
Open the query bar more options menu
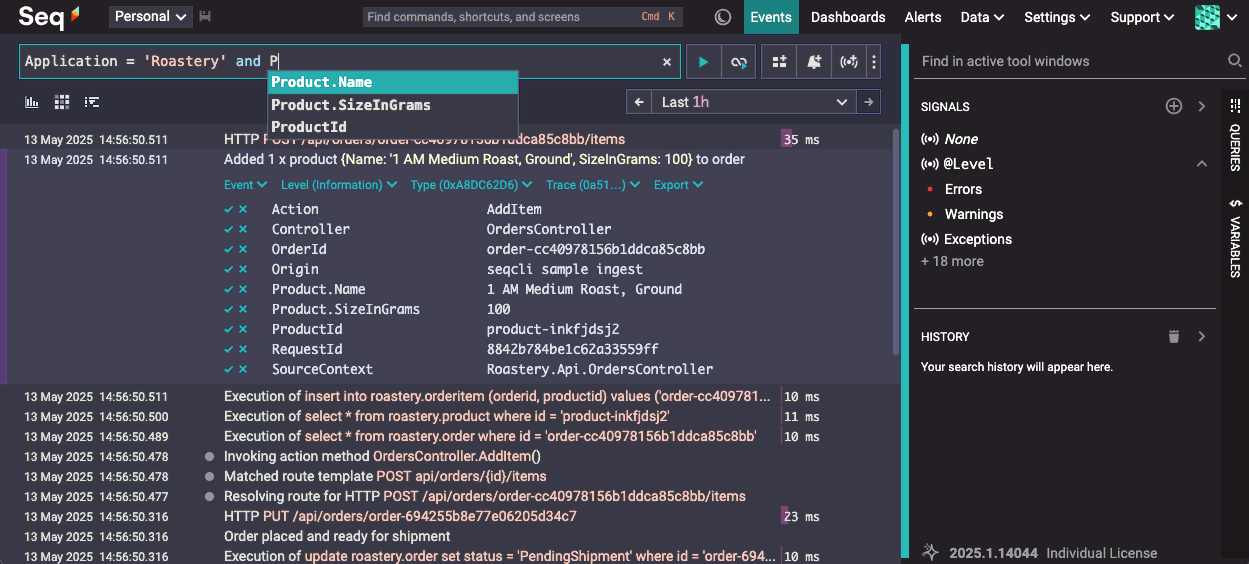coord(874,62)
